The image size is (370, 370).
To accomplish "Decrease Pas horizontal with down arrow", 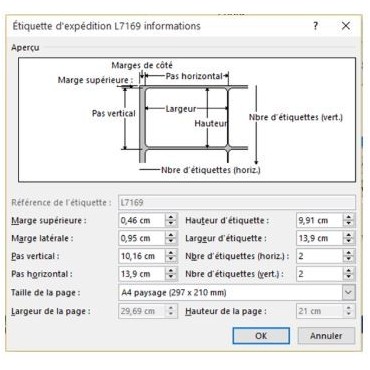I will click(171, 277).
